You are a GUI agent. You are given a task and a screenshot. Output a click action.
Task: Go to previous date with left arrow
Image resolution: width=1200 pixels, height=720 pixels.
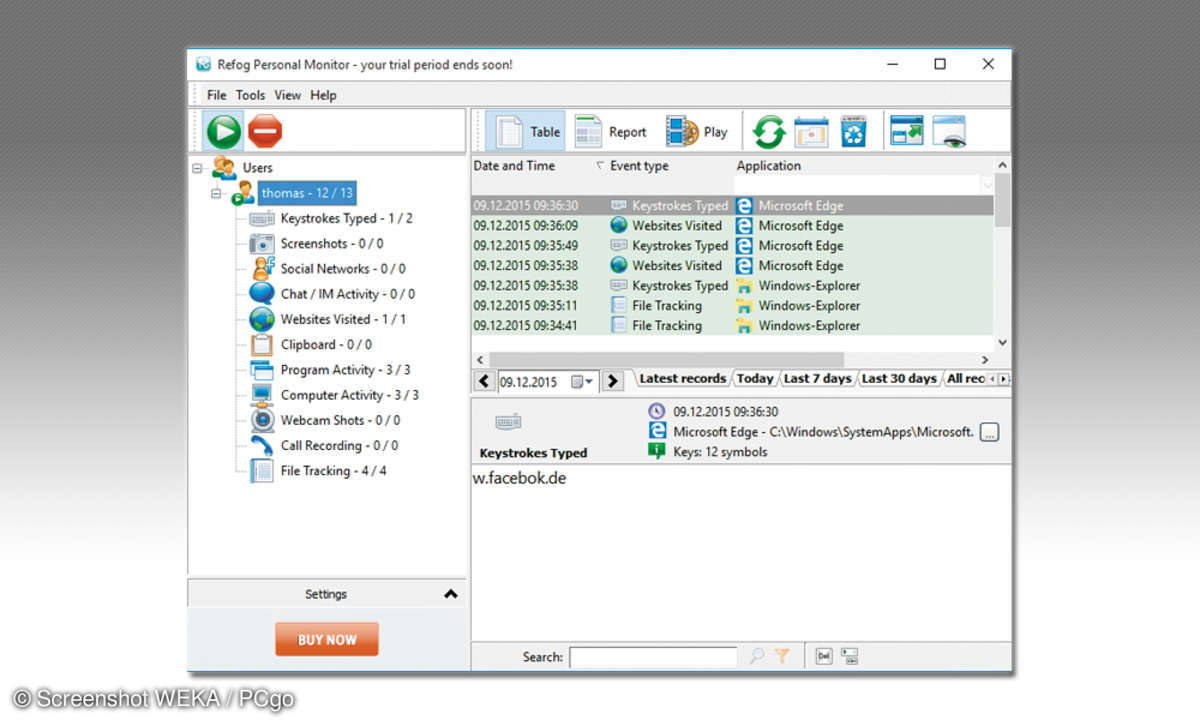(484, 381)
